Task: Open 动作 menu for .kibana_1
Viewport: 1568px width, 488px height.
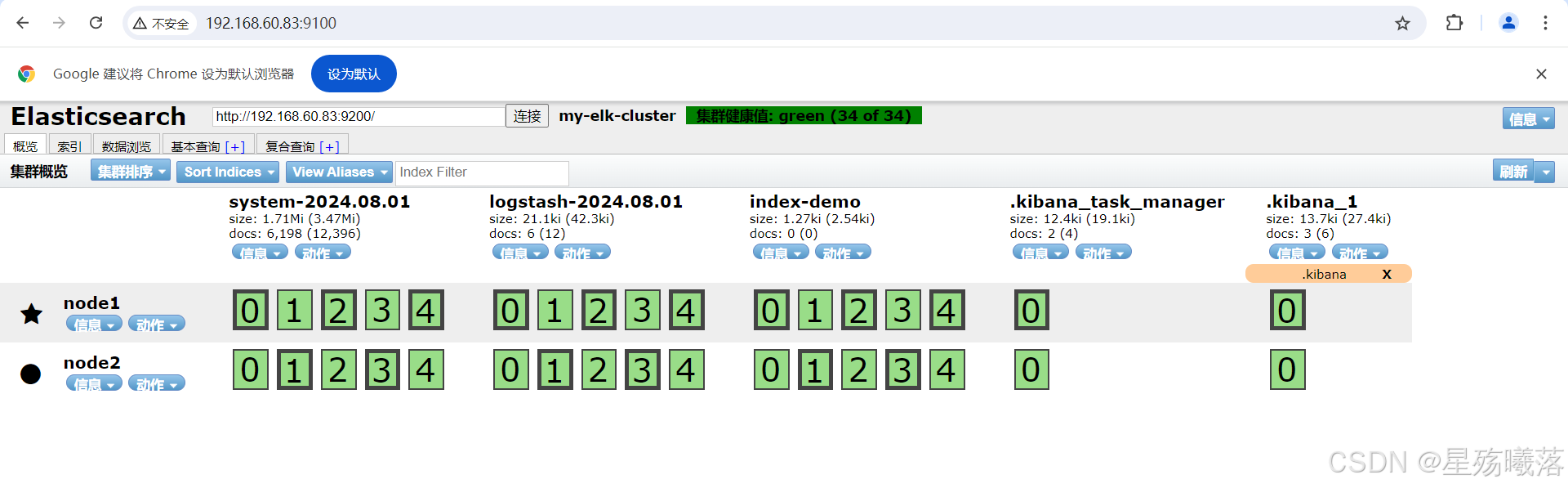Action: 1360,253
